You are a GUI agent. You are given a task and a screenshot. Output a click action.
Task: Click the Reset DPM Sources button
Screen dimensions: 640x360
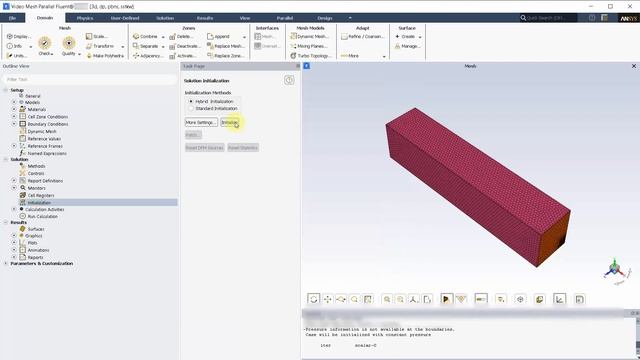(204, 148)
